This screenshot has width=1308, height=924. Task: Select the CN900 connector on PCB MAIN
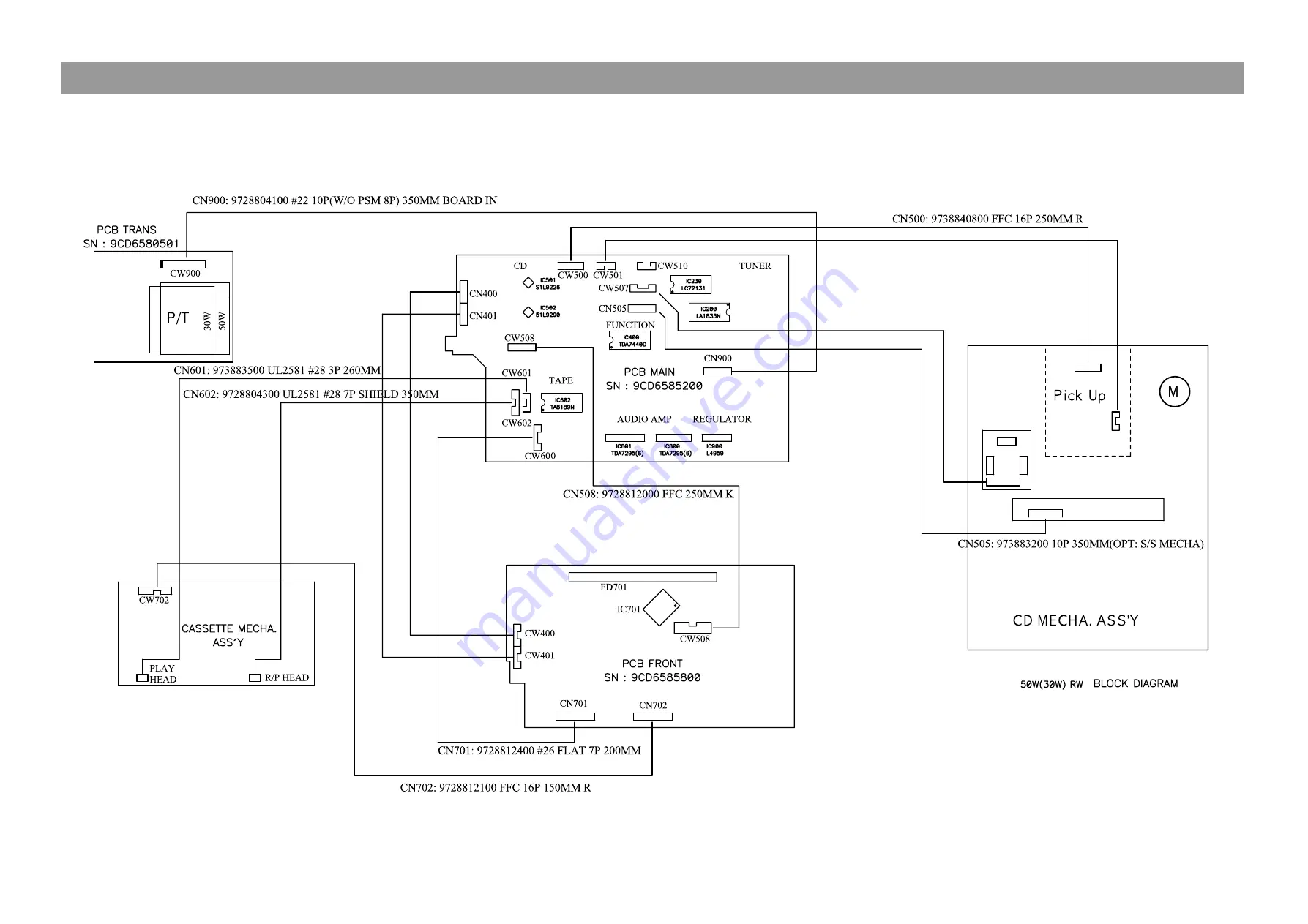pos(717,371)
